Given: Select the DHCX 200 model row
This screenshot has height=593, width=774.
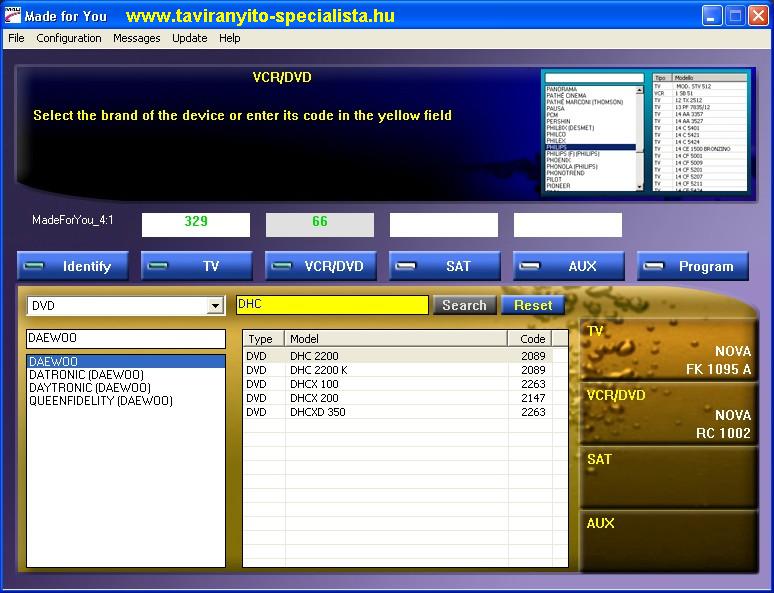Looking at the screenshot, I should pyautogui.click(x=398, y=398).
